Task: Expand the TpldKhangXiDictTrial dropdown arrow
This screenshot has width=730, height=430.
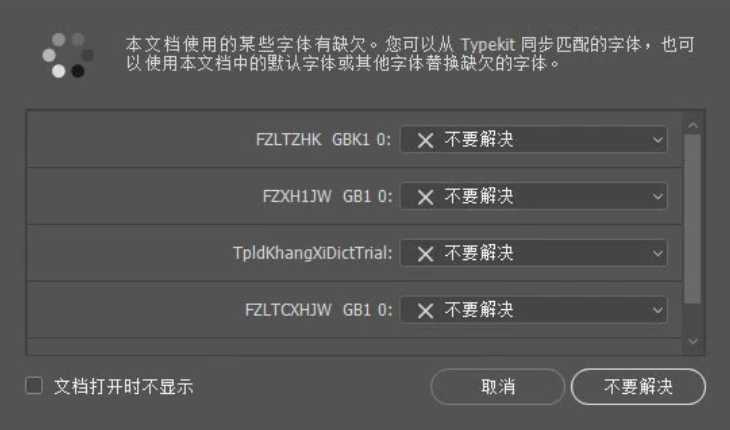Action: tap(658, 254)
